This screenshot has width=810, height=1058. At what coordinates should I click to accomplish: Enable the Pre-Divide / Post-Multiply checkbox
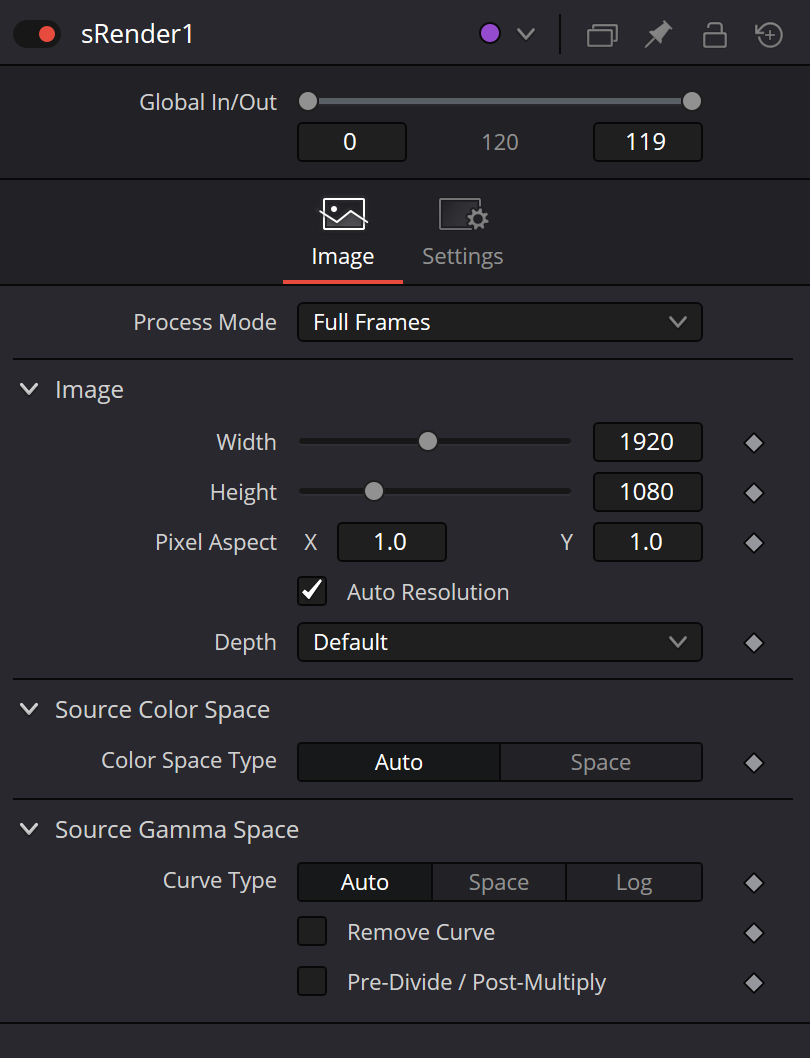click(x=312, y=981)
